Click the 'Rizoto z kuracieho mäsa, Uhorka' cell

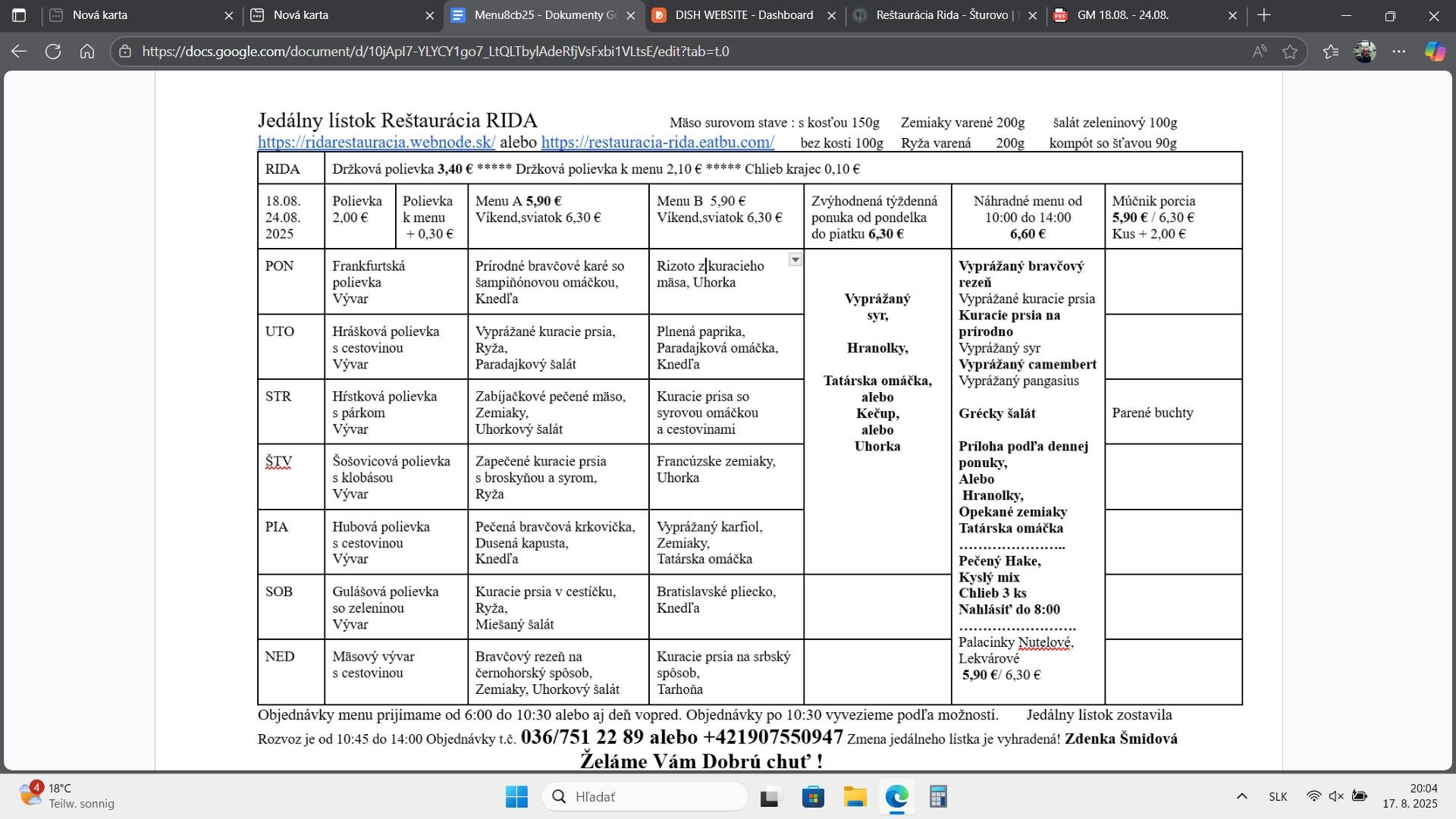click(726, 282)
